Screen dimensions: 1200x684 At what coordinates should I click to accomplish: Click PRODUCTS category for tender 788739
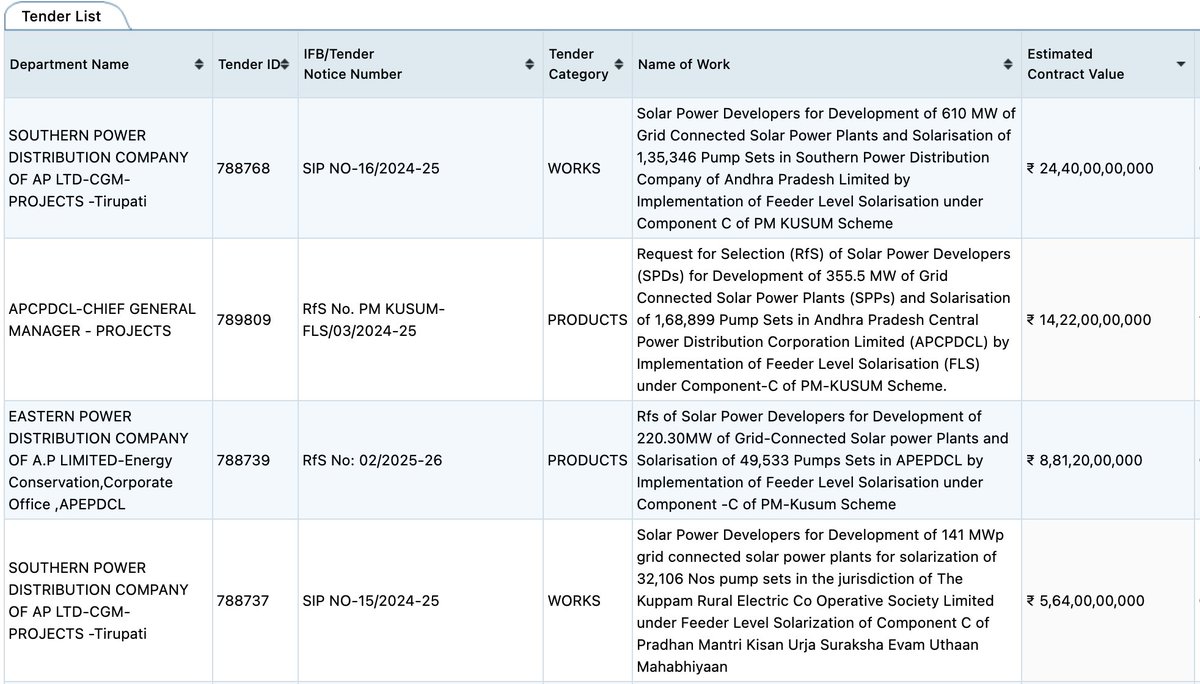(587, 460)
